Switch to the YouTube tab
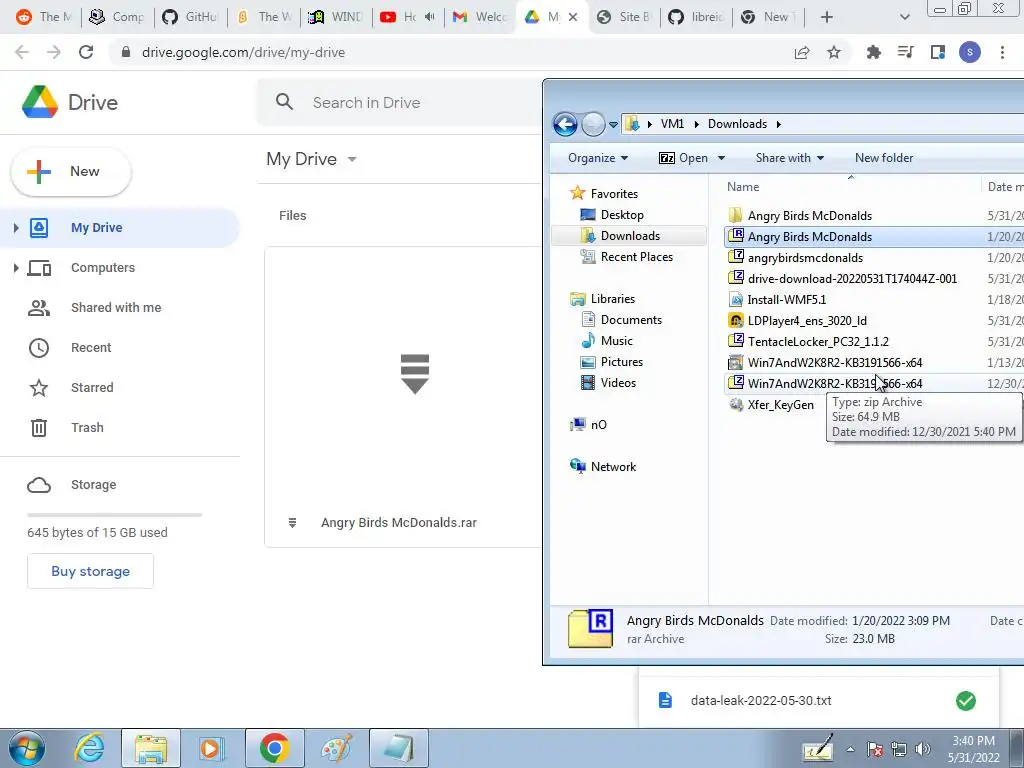1024x768 pixels. click(408, 17)
